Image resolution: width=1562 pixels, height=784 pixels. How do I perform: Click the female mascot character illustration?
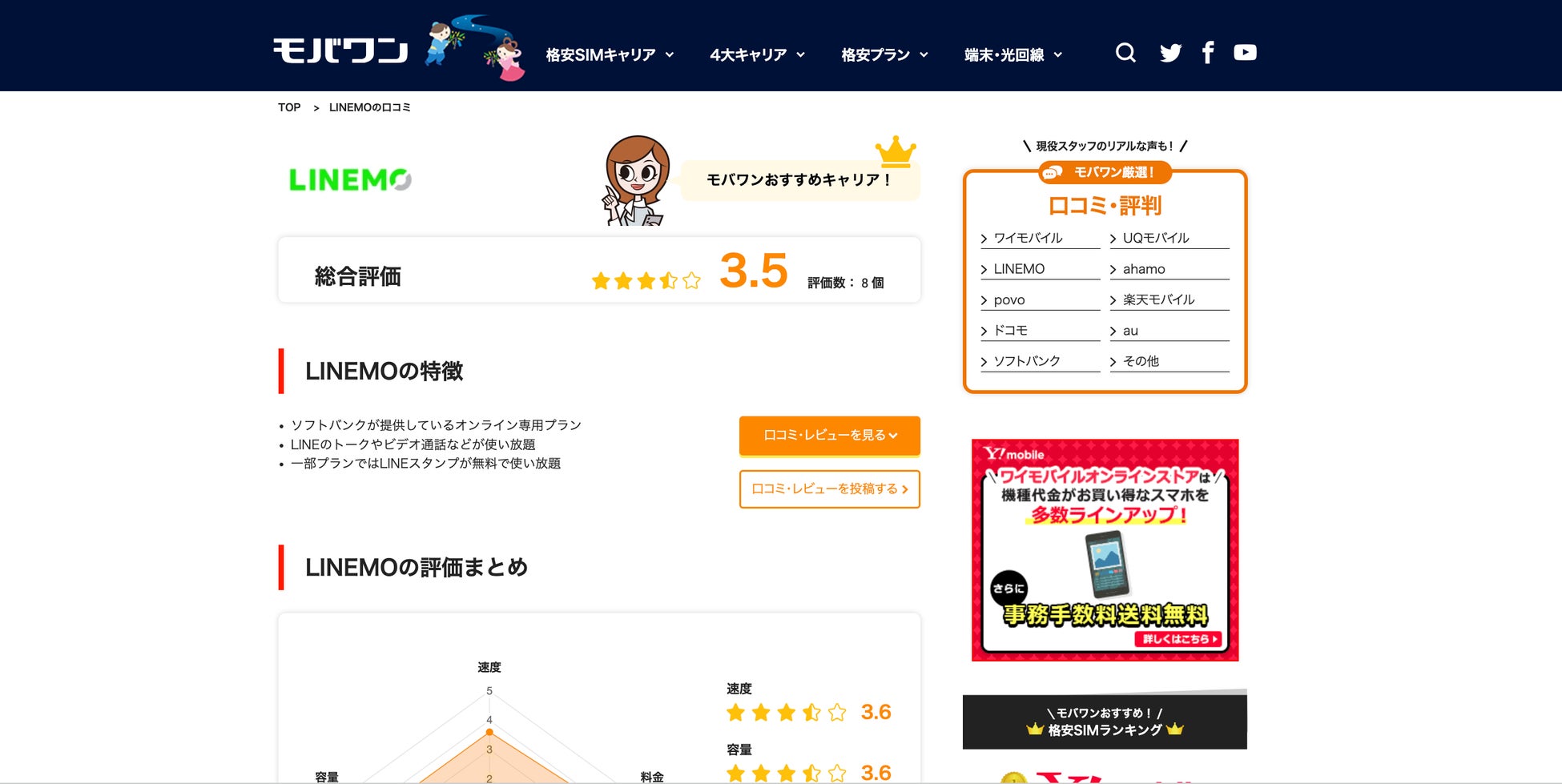[x=635, y=181]
